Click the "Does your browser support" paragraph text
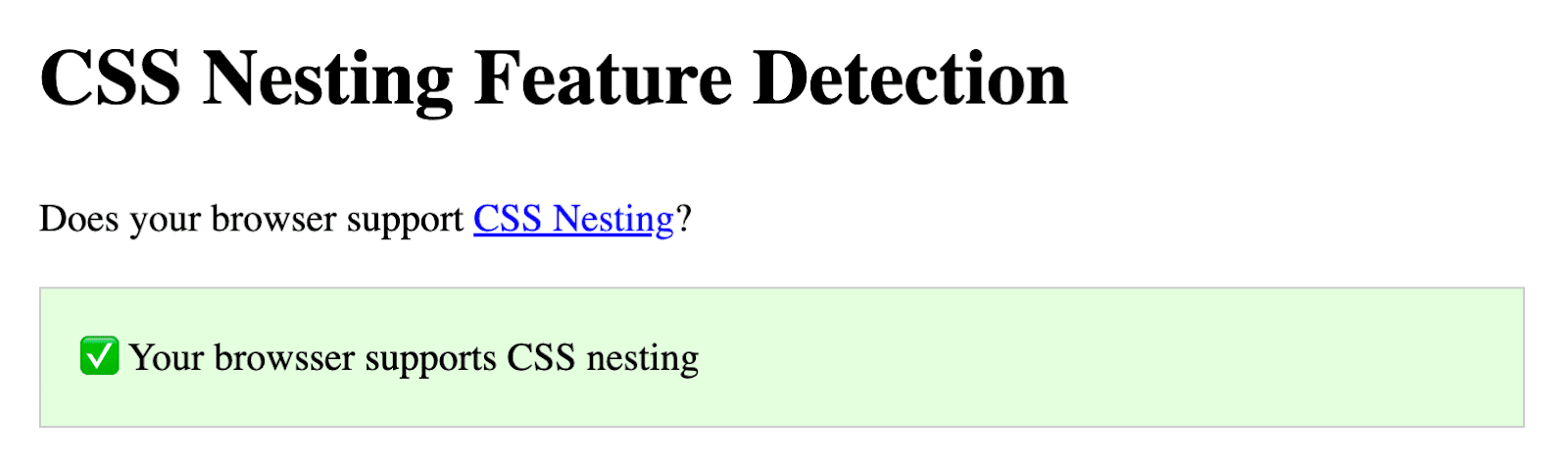This screenshot has height=466, width=1568. [251, 219]
